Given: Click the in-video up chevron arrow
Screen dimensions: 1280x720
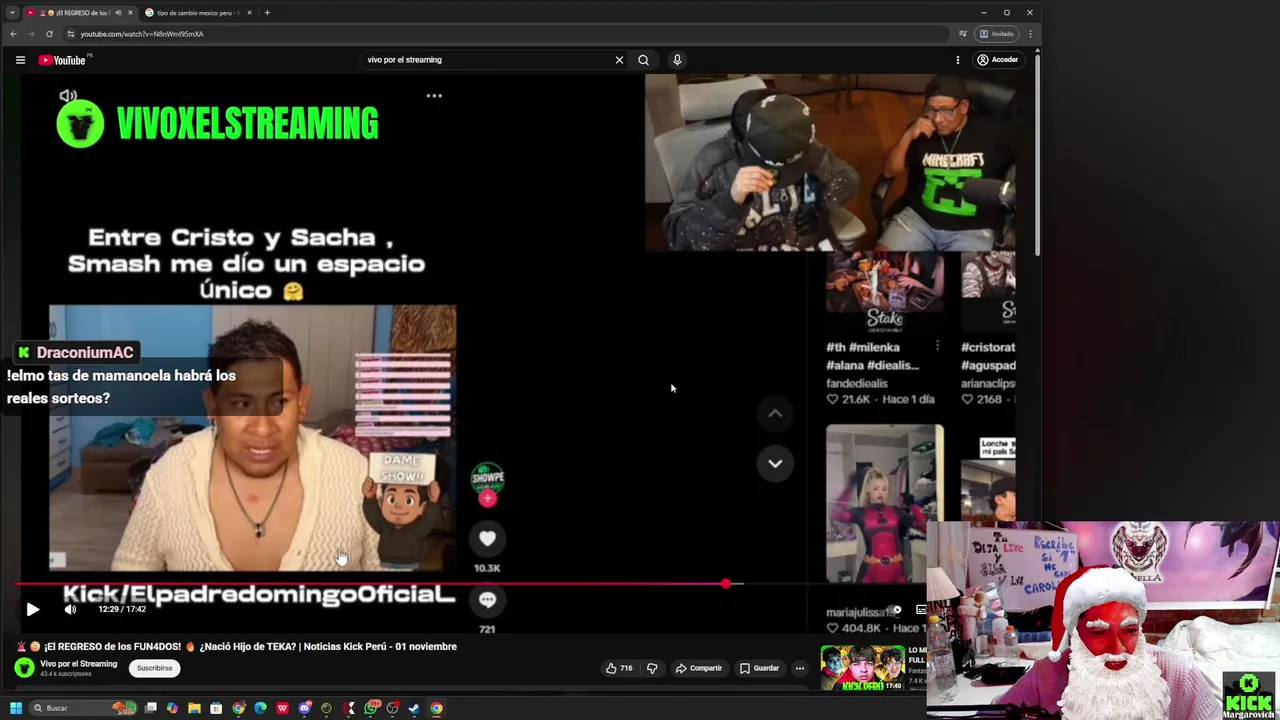Looking at the screenshot, I should click(775, 413).
